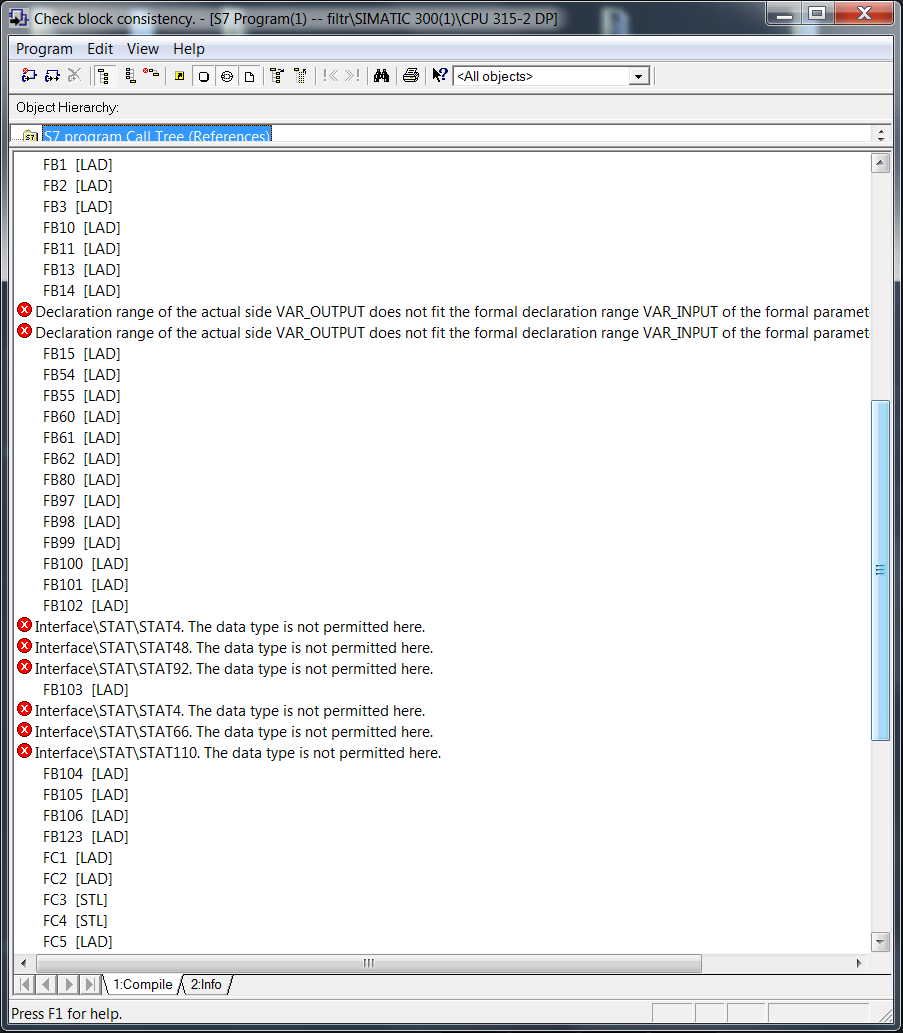The image size is (903, 1033).
Task: Select the FB1 [LAD] row
Action: (78, 165)
